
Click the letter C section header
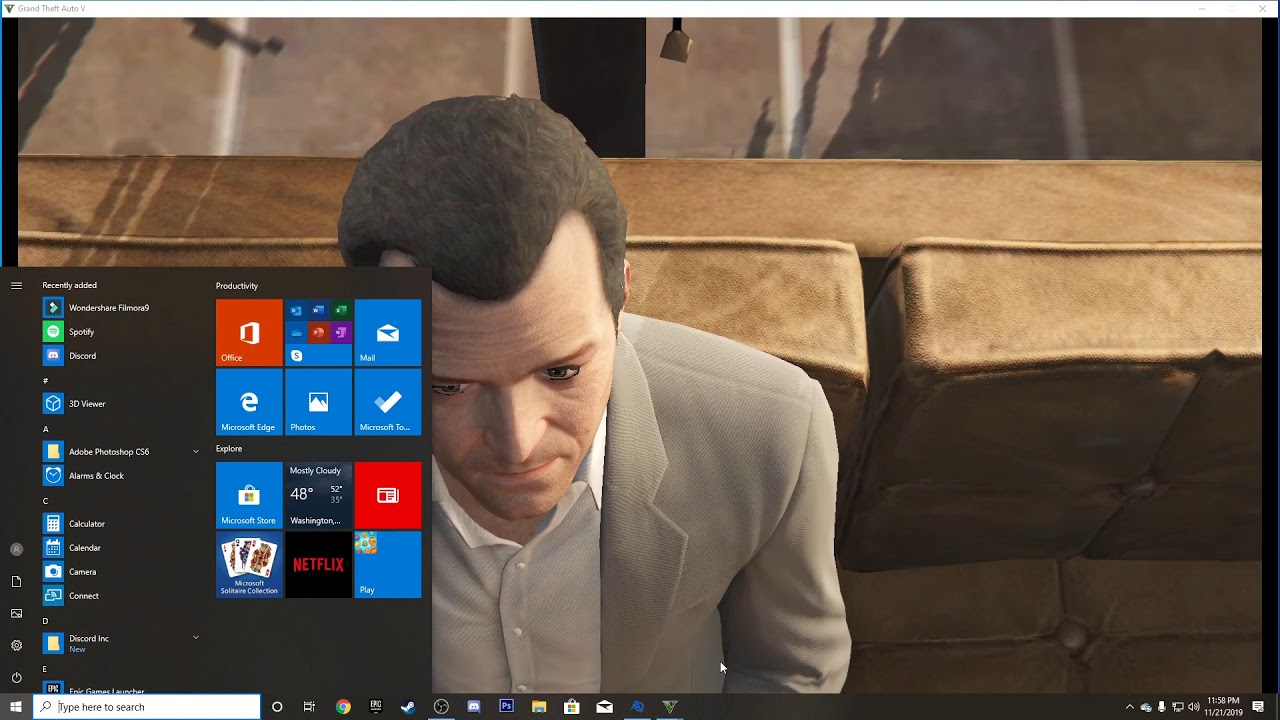pyautogui.click(x=45, y=501)
